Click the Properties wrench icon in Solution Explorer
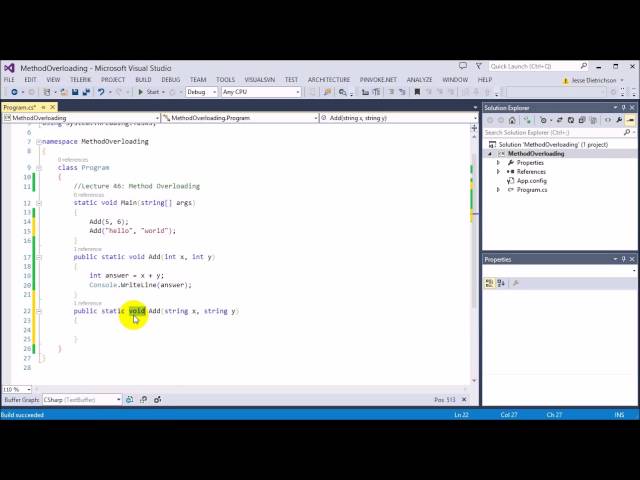Image resolution: width=640 pixels, height=480 pixels. coord(619,120)
